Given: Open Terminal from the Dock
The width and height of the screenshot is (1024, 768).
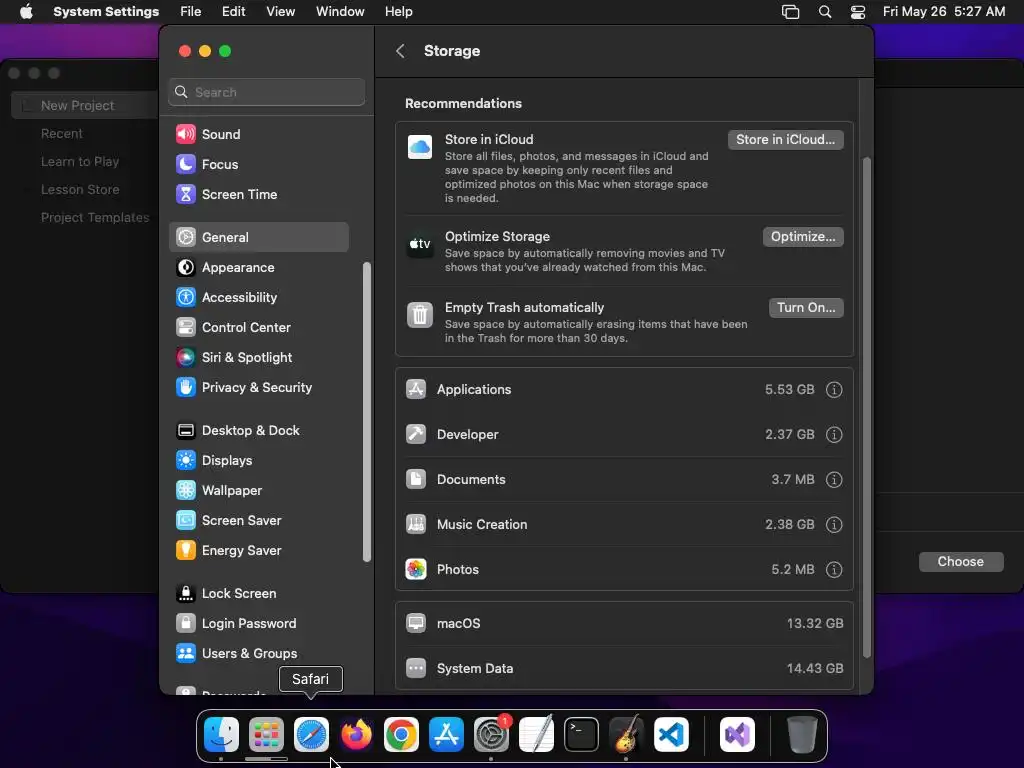Looking at the screenshot, I should click(x=581, y=735).
